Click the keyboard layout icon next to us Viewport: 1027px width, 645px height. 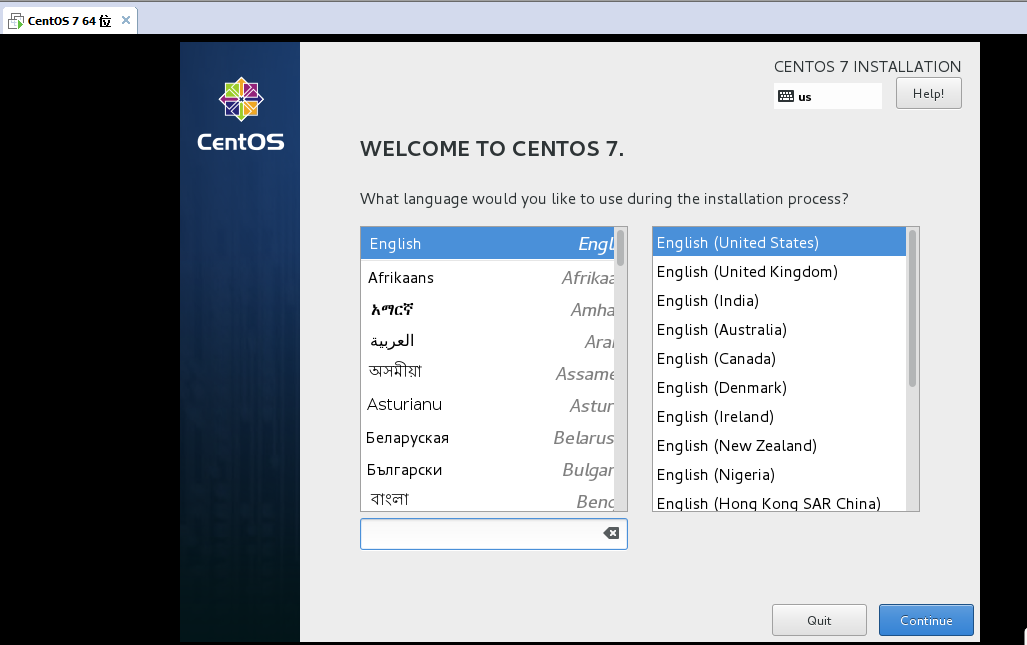(786, 96)
